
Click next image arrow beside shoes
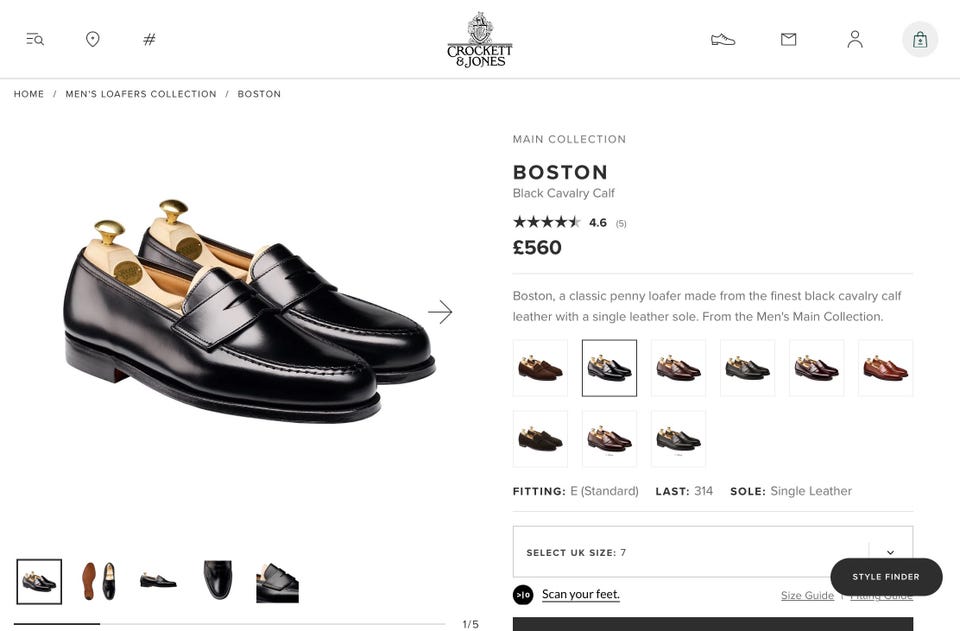[440, 312]
